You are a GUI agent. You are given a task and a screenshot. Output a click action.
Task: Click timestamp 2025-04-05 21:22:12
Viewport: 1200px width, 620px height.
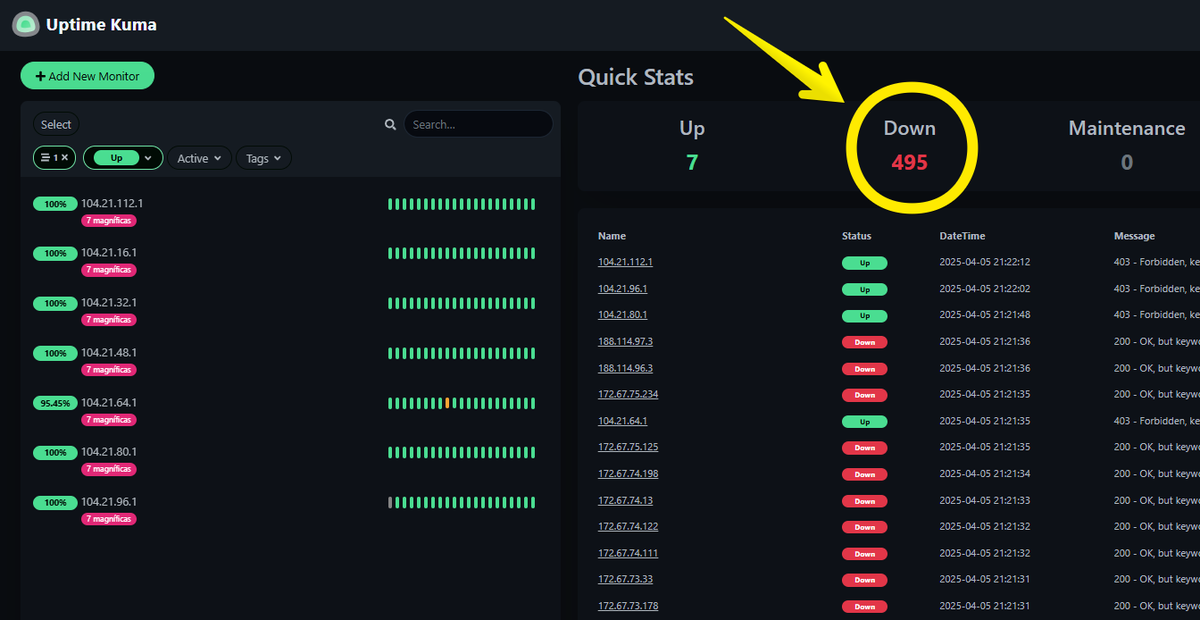pos(985,262)
